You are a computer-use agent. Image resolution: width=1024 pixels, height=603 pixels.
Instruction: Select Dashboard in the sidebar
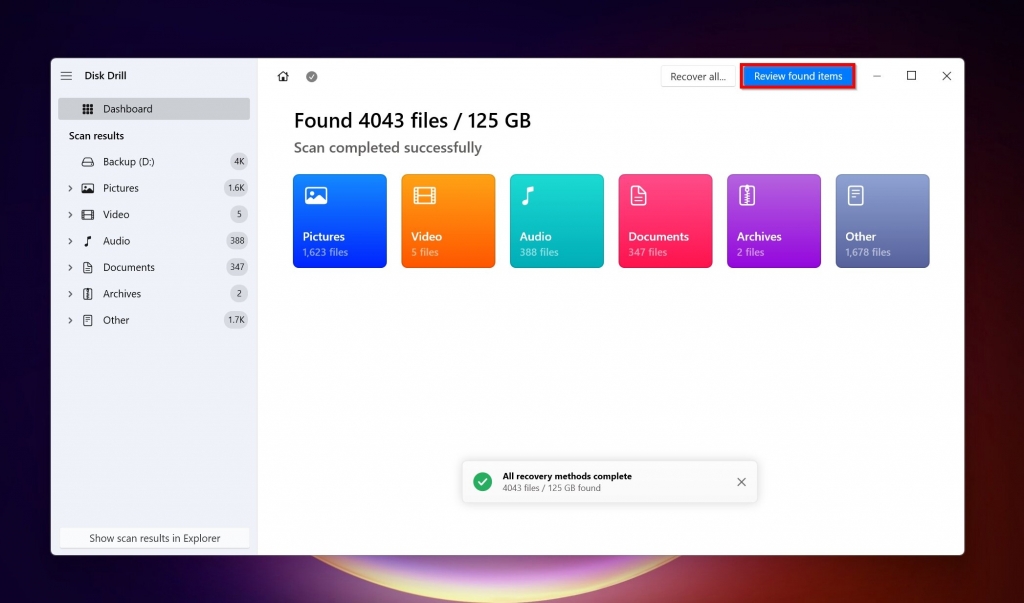[154, 109]
